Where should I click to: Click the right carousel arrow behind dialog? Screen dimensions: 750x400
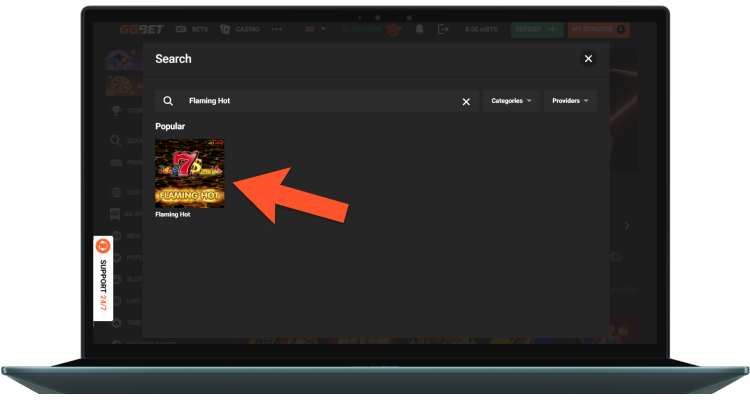tap(626, 226)
